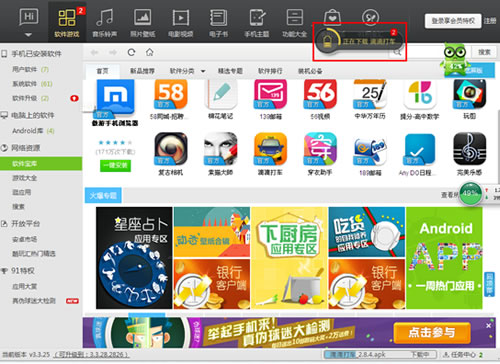Go to home via house icon
The width and height of the screenshot is (500, 364).
tap(150, 52)
